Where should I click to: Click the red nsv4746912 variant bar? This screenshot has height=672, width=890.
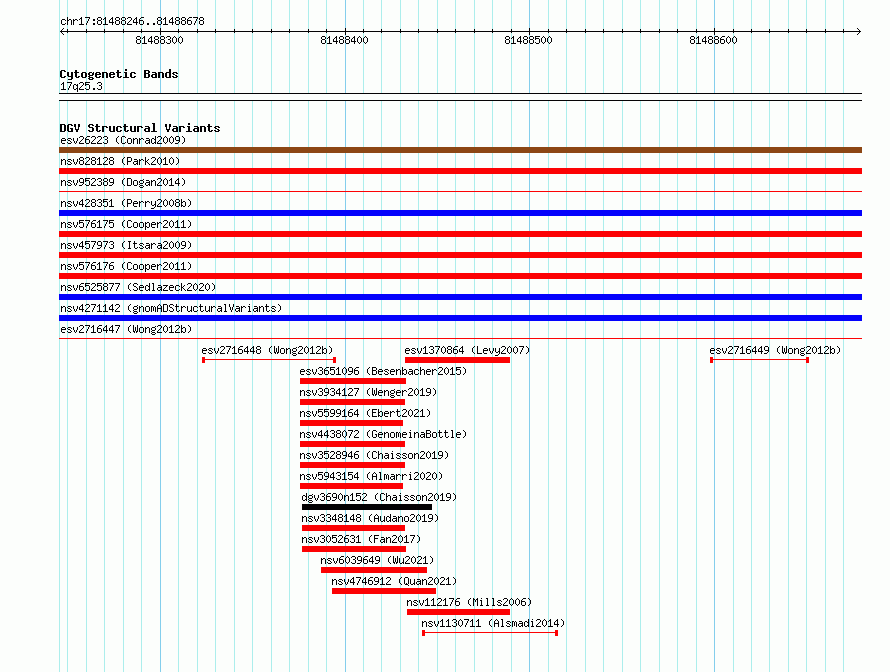click(384, 591)
